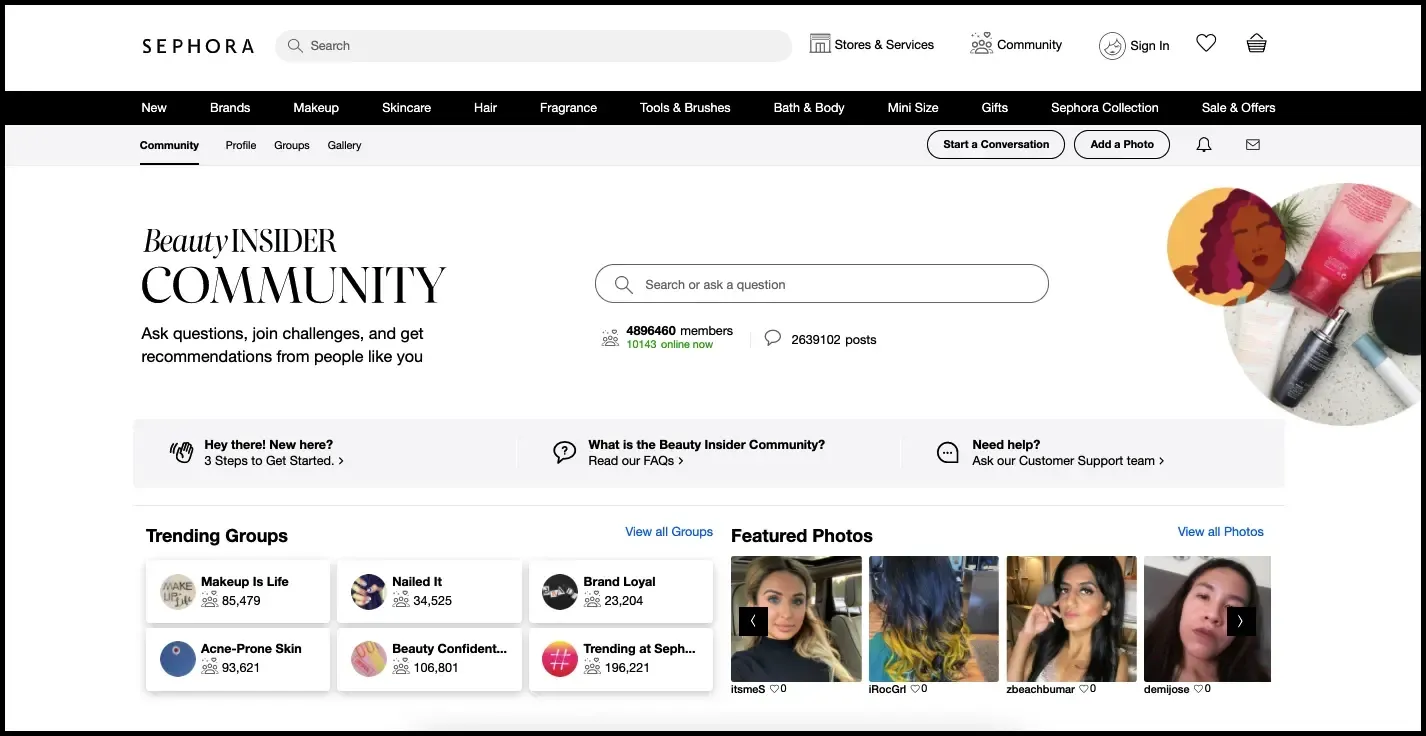Switch to the Gallery tab
Viewport: 1426px width, 736px height.
click(344, 145)
